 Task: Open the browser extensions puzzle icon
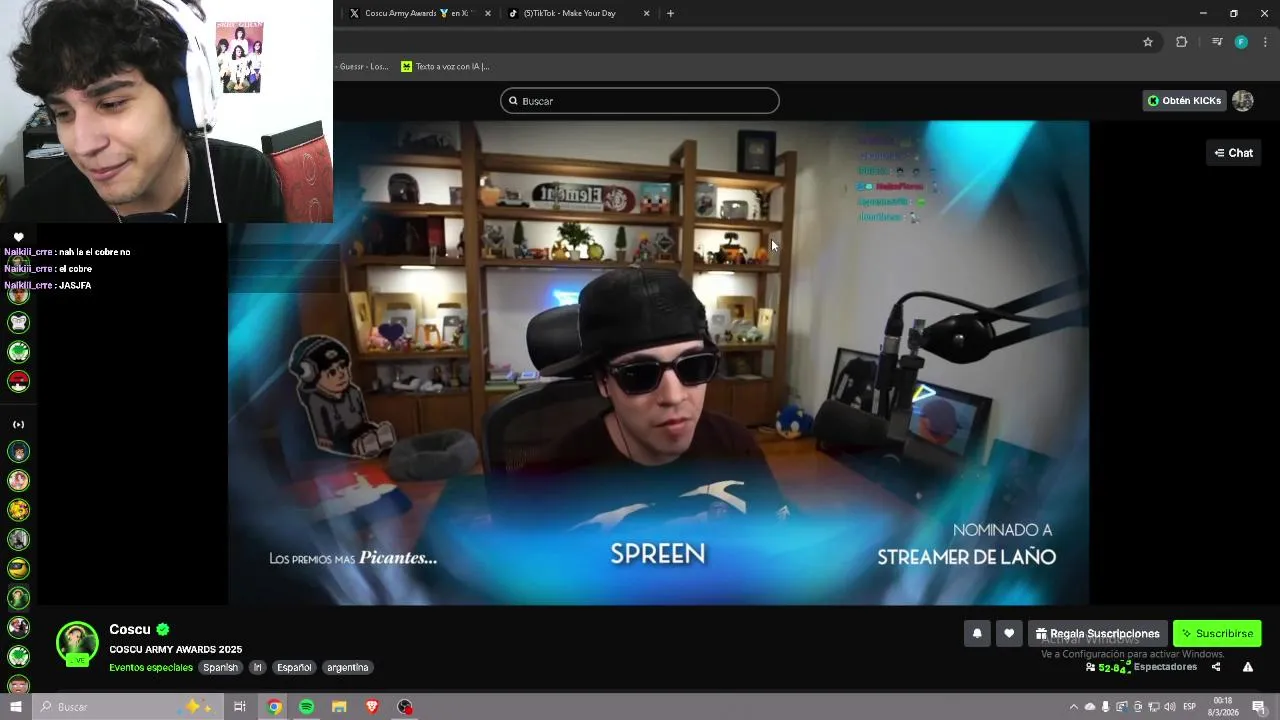tap(1181, 42)
